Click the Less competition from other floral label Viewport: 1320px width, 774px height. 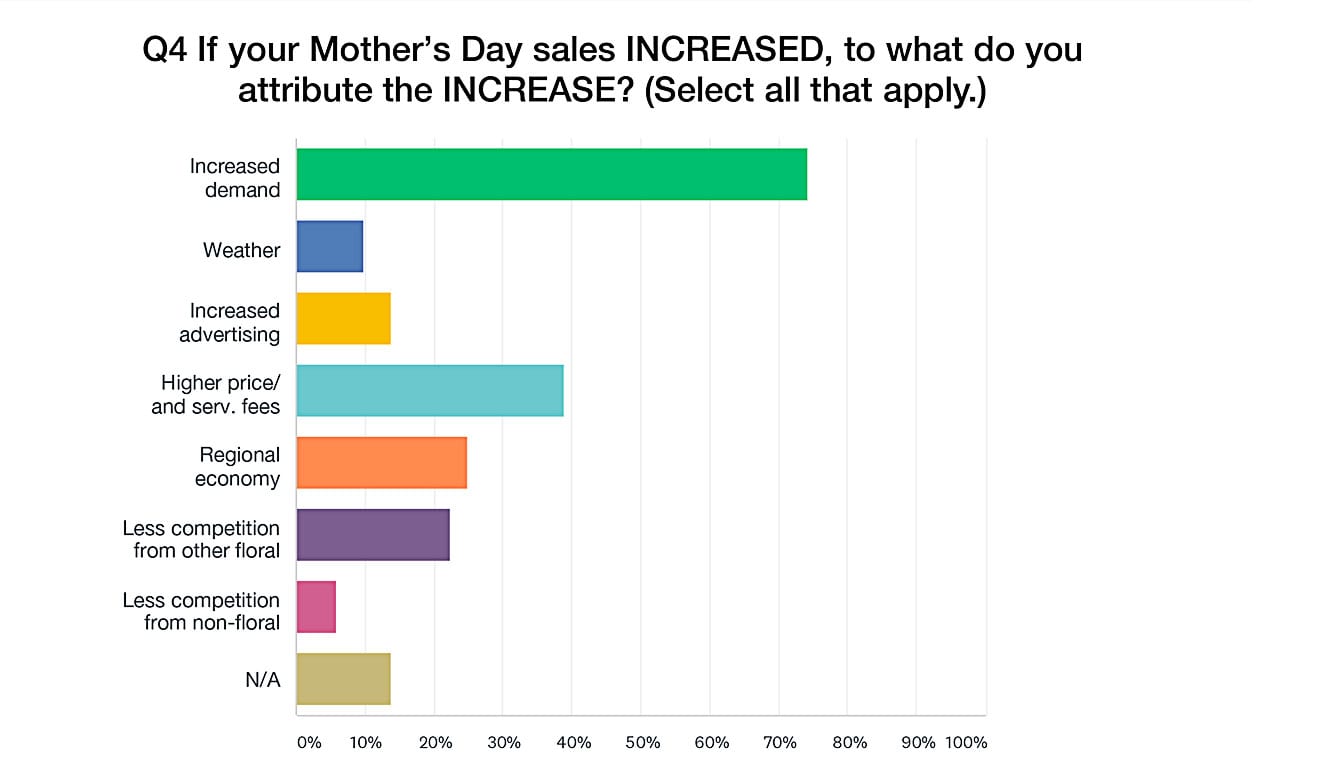(201, 538)
